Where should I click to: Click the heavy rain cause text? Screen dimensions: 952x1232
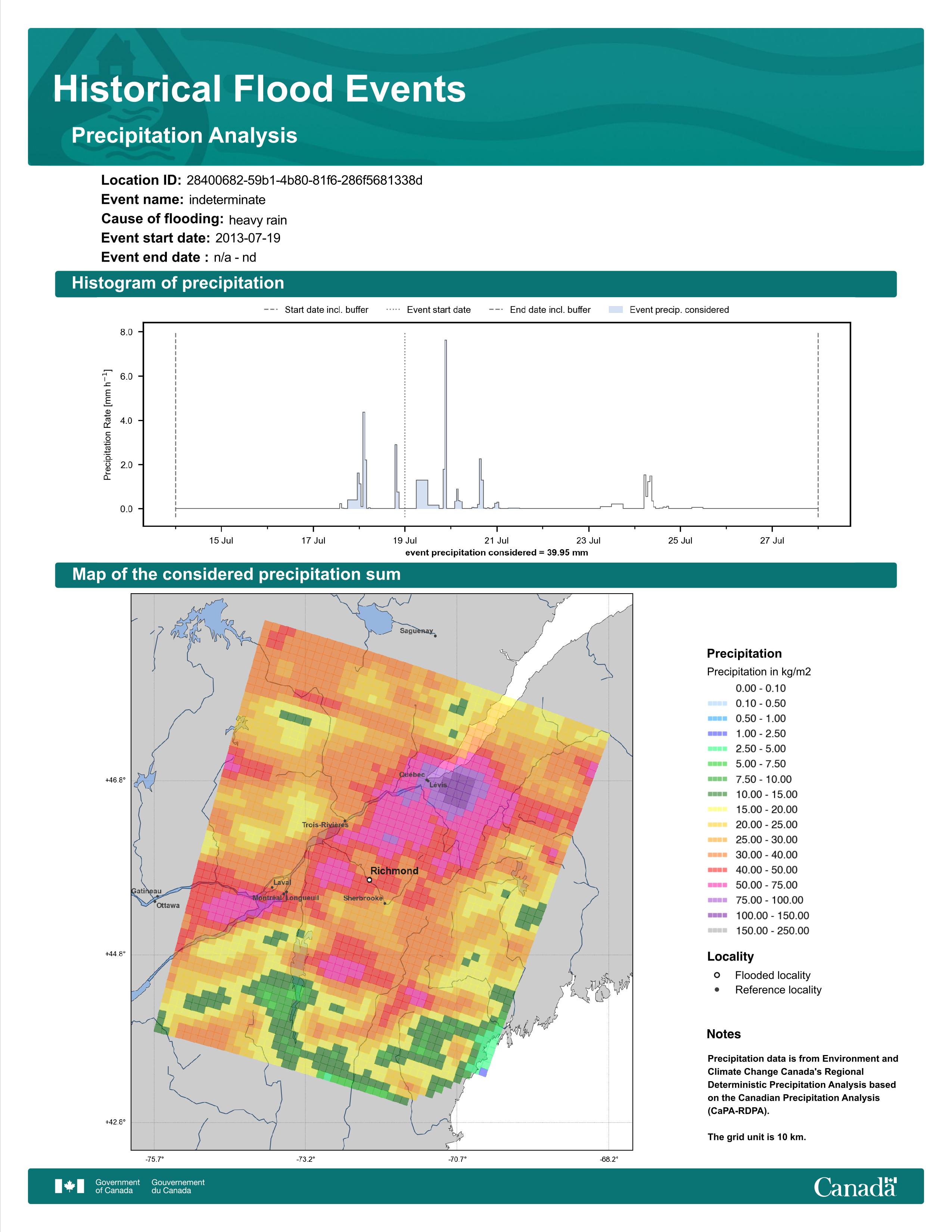(258, 220)
